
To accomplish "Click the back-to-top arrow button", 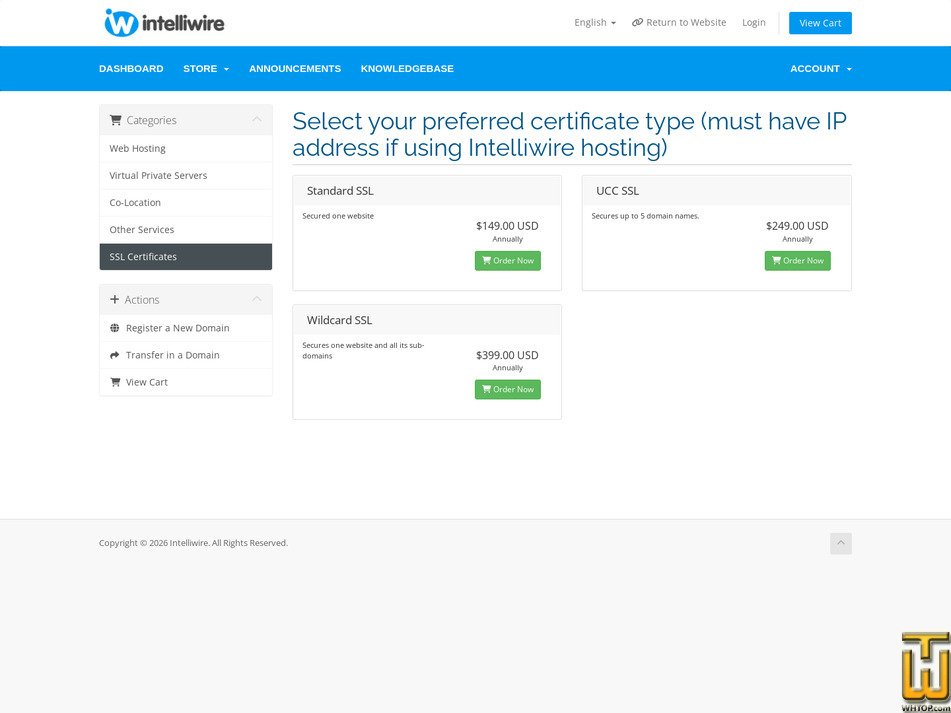I will coord(841,543).
